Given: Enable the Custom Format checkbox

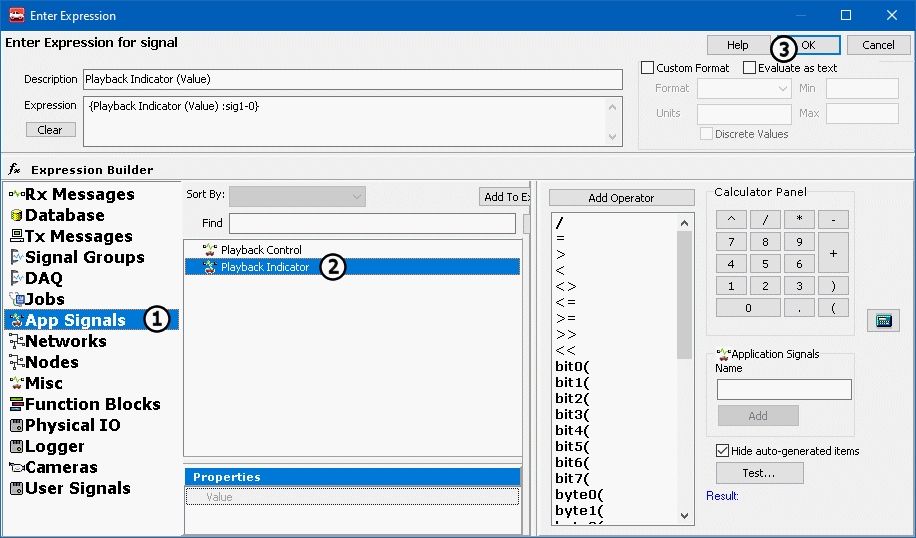Looking at the screenshot, I should [x=648, y=68].
